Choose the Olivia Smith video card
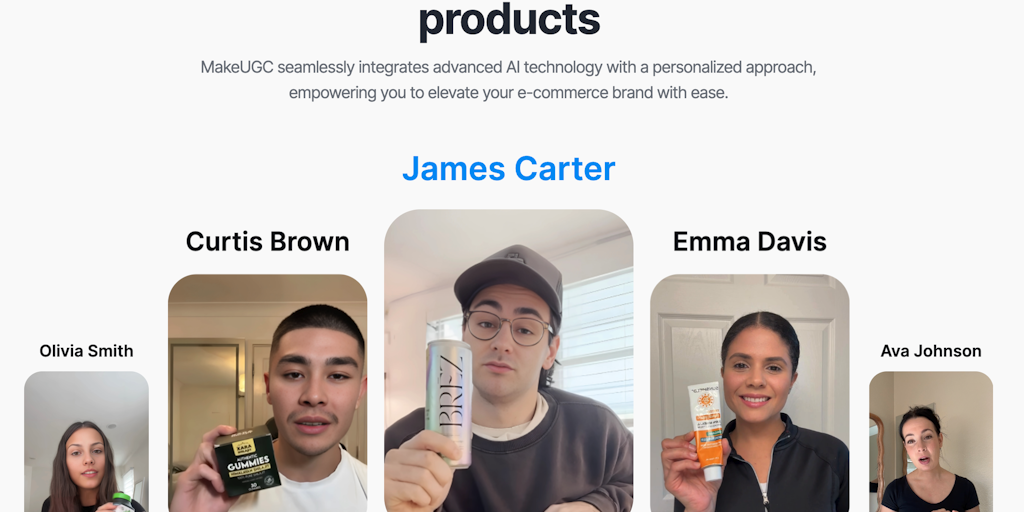 click(86, 441)
